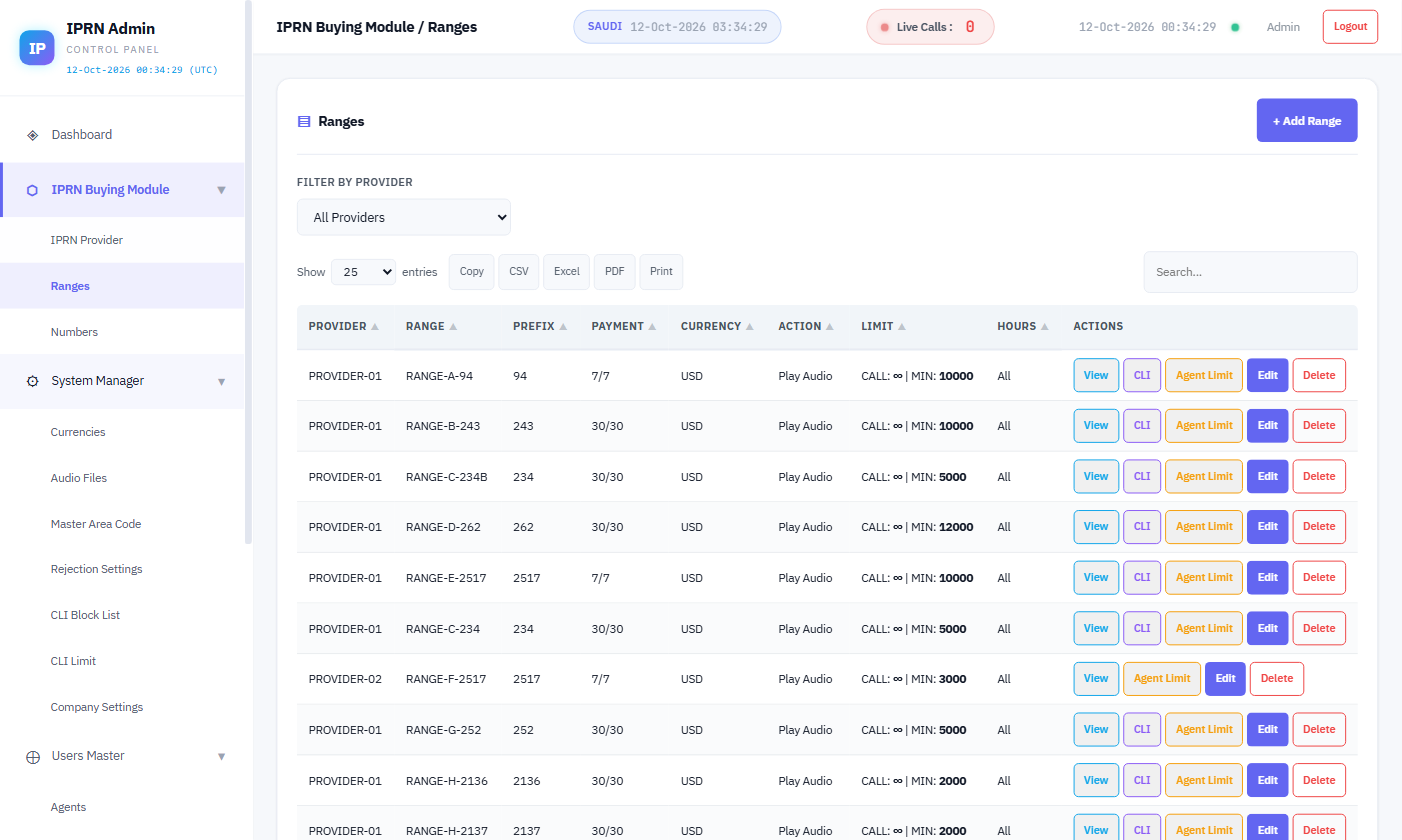Click the System Manager gear icon
Screen dimensions: 1402x840
[32, 381]
